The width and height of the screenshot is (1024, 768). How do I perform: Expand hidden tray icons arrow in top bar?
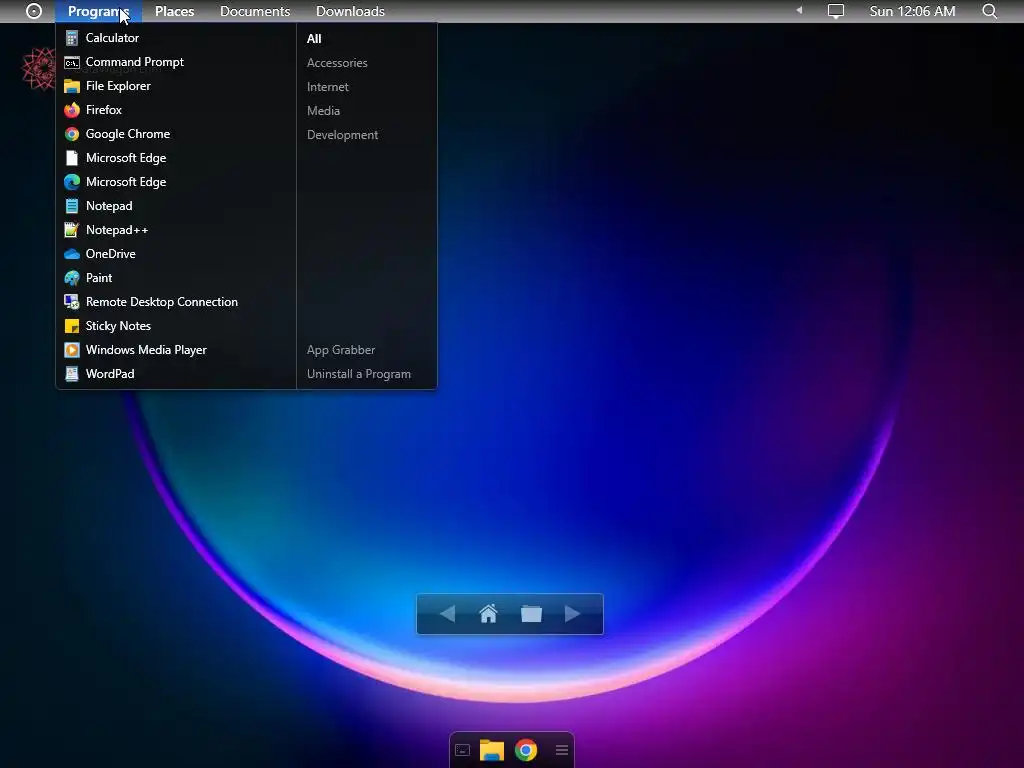pyautogui.click(x=799, y=10)
